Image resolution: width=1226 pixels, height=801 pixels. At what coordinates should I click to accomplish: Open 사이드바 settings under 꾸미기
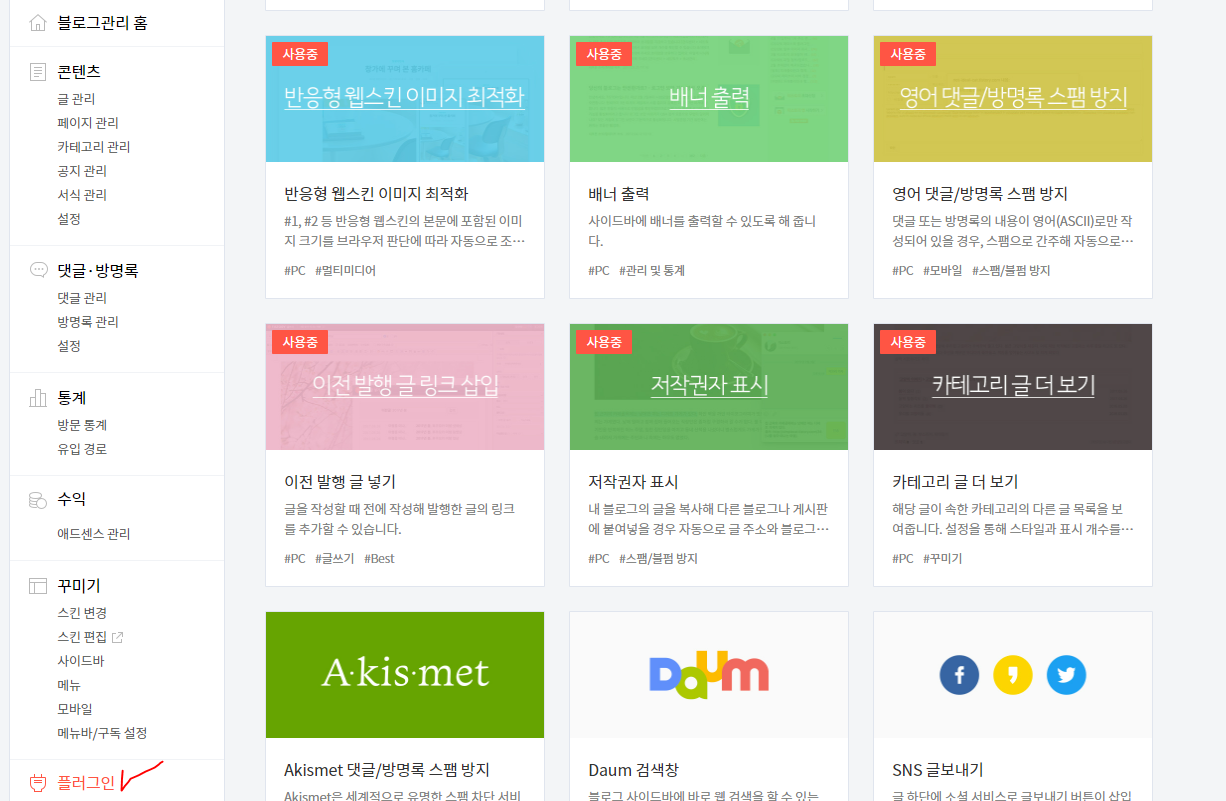pos(81,661)
